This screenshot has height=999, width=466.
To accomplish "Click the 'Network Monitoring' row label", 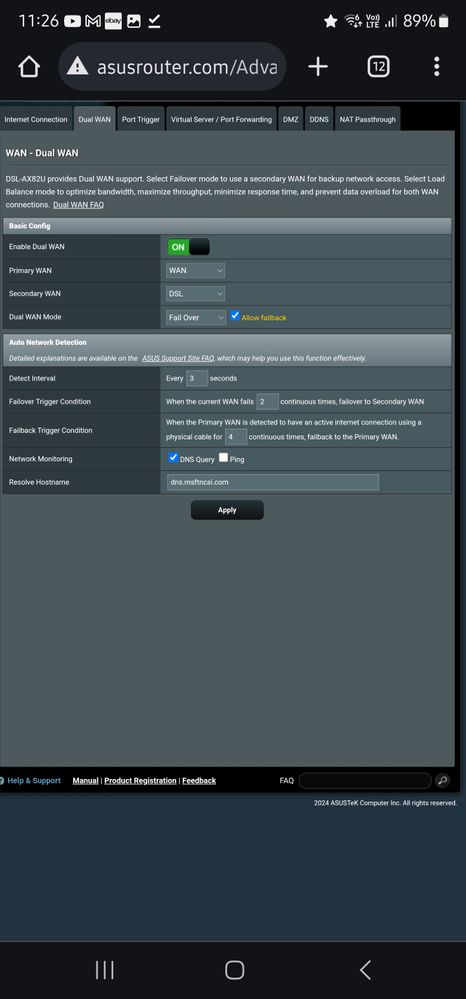I will tap(41, 459).
